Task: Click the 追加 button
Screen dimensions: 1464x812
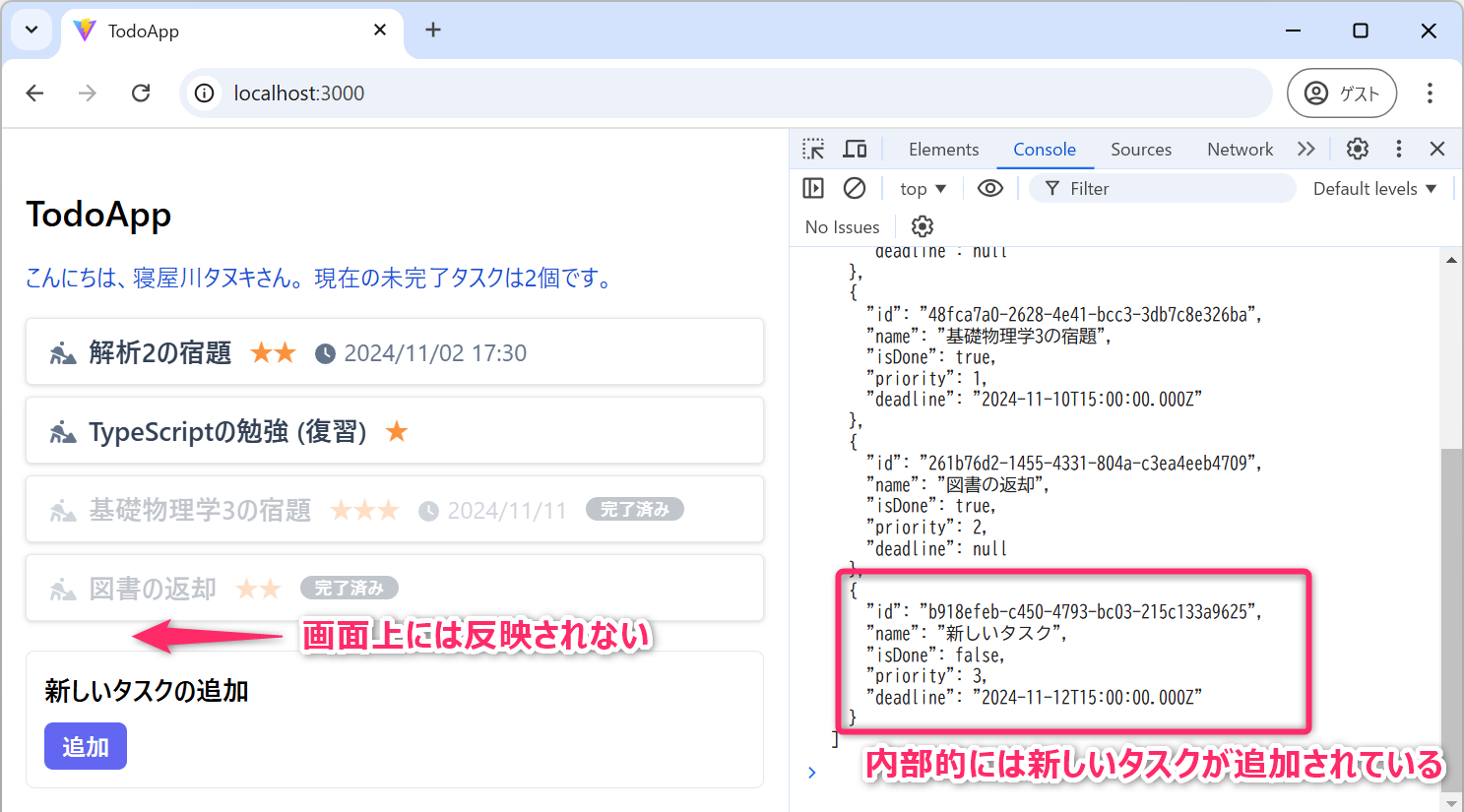Action: (86, 746)
